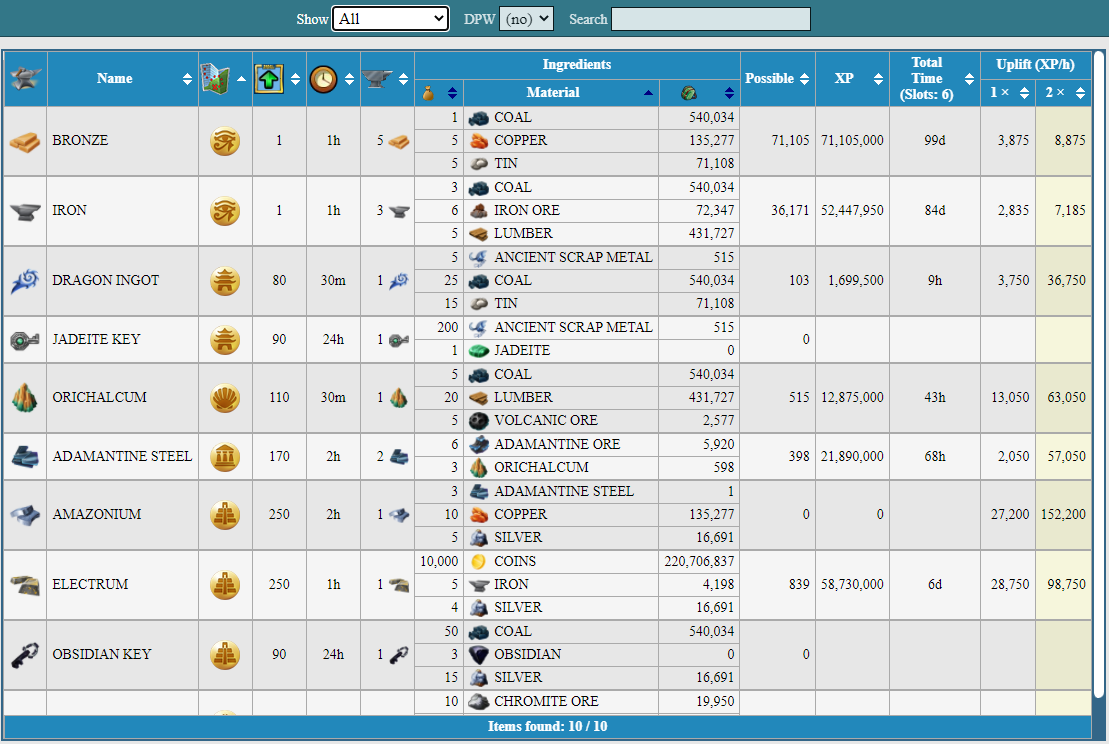
Task: Click the Dragon Ingot item icon
Action: 25,281
